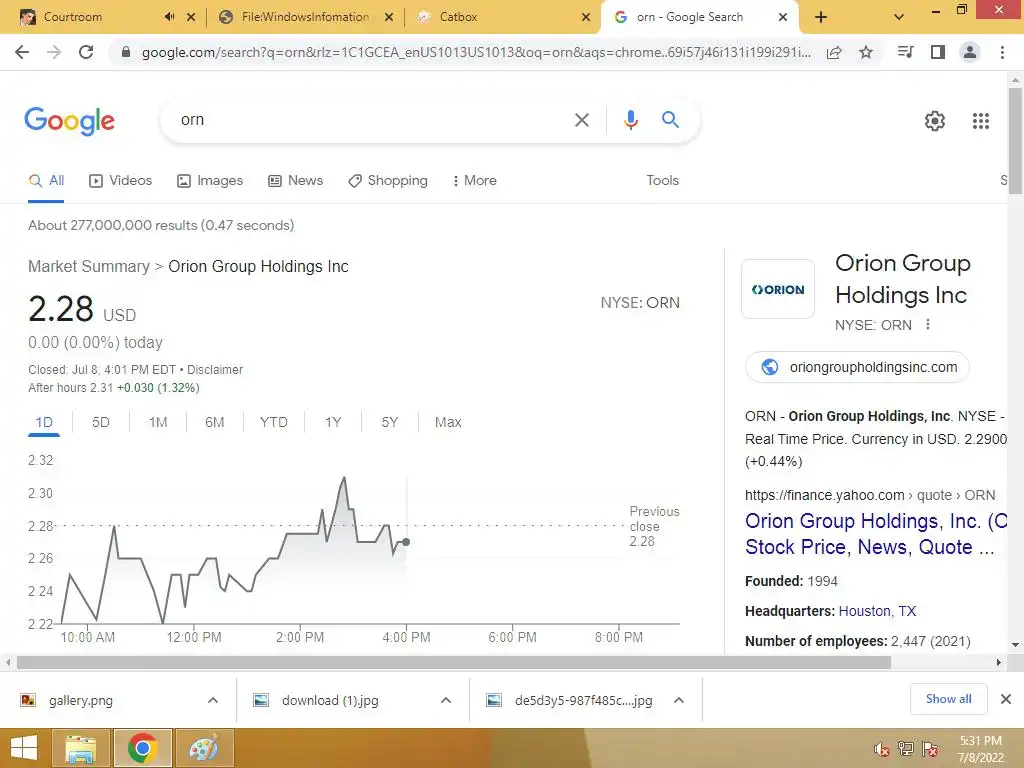Image resolution: width=1024 pixels, height=768 pixels.
Task: Open Windows Start button
Action: click(24, 748)
